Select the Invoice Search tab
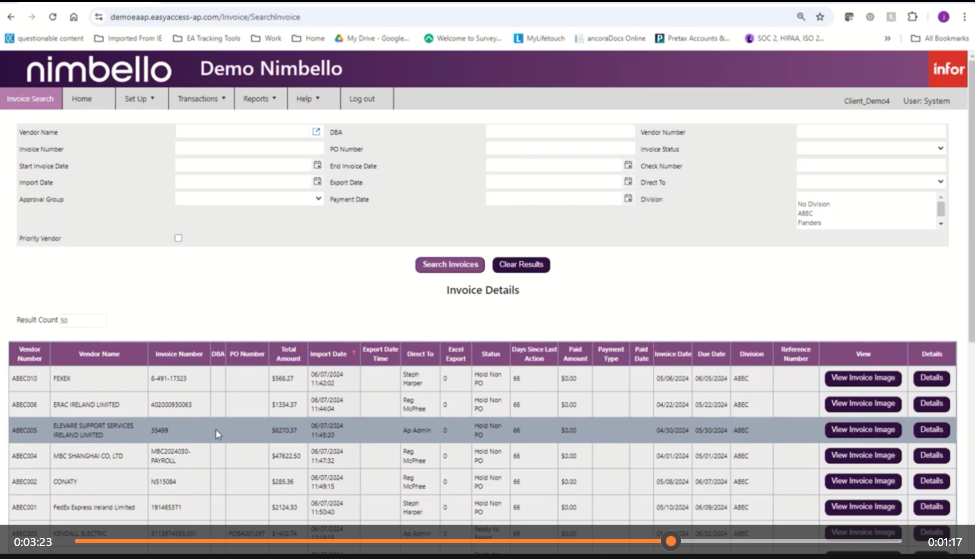The image size is (975, 559). 30,99
